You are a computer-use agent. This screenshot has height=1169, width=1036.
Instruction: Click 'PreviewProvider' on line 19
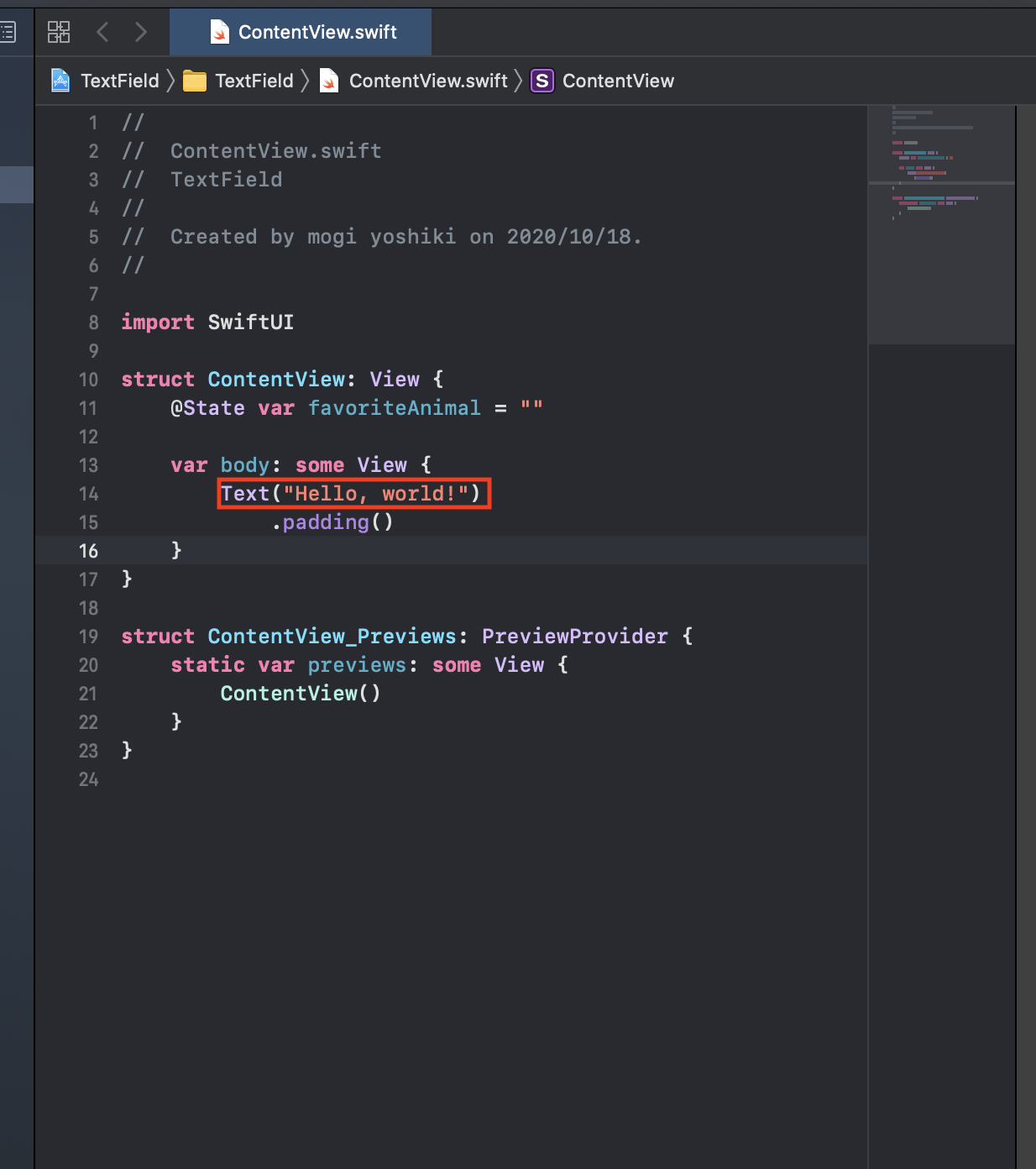[x=575, y=637]
